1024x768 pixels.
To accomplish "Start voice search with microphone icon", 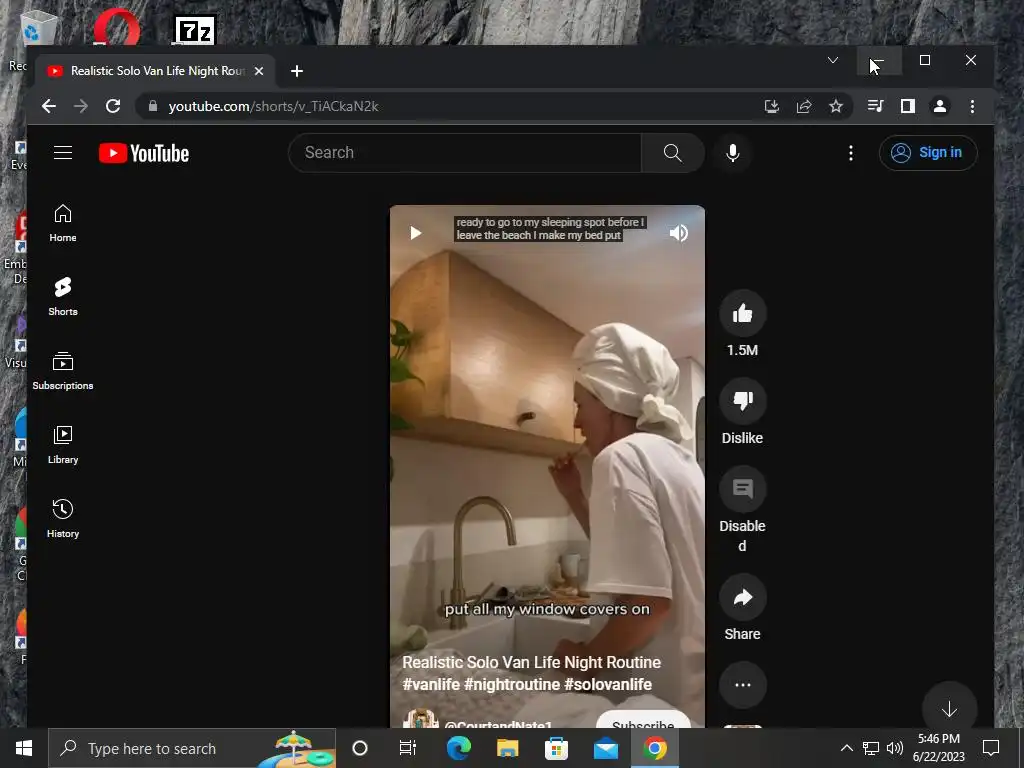I will click(733, 153).
